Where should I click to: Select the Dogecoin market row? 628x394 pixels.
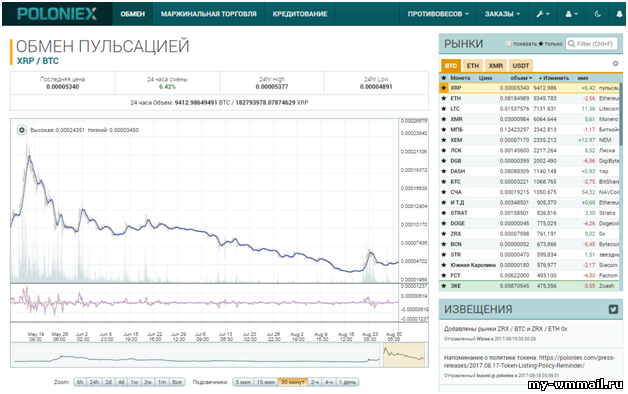pos(529,223)
